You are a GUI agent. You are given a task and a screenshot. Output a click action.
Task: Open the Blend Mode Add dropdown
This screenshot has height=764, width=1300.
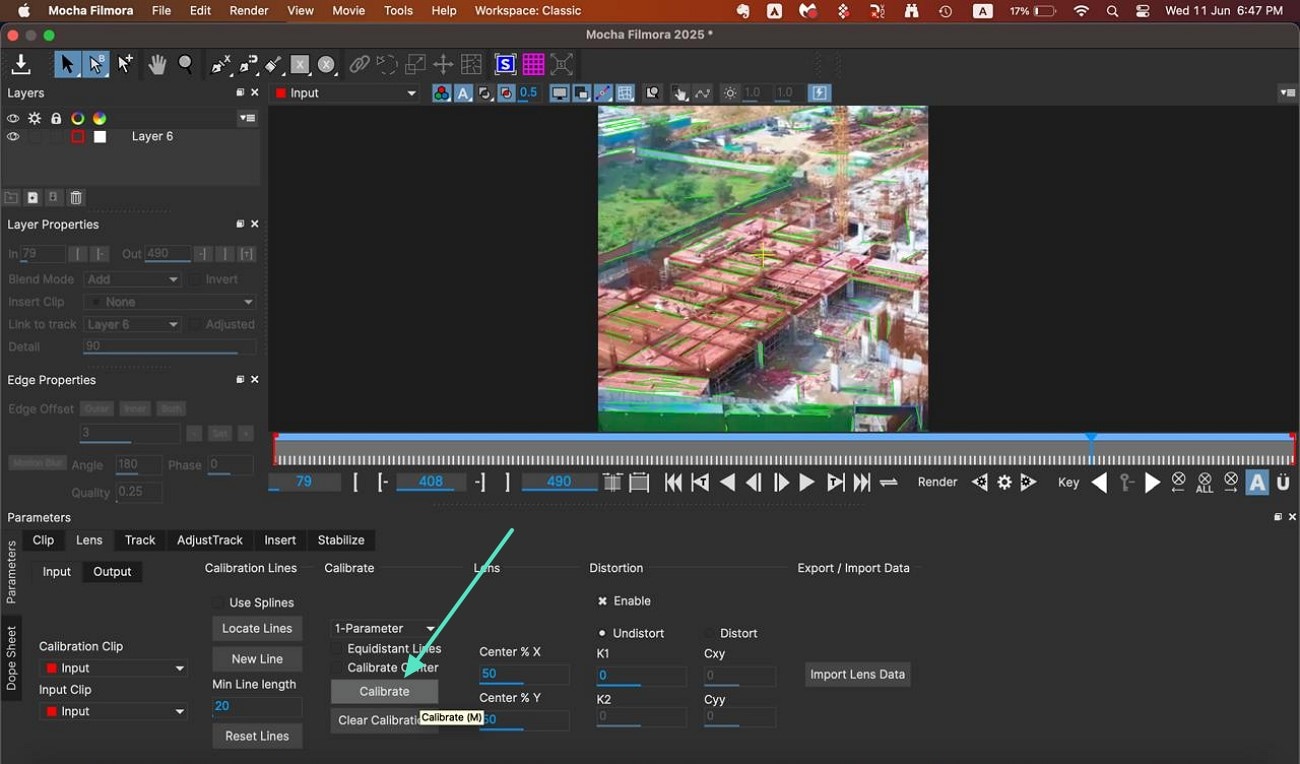click(x=132, y=280)
